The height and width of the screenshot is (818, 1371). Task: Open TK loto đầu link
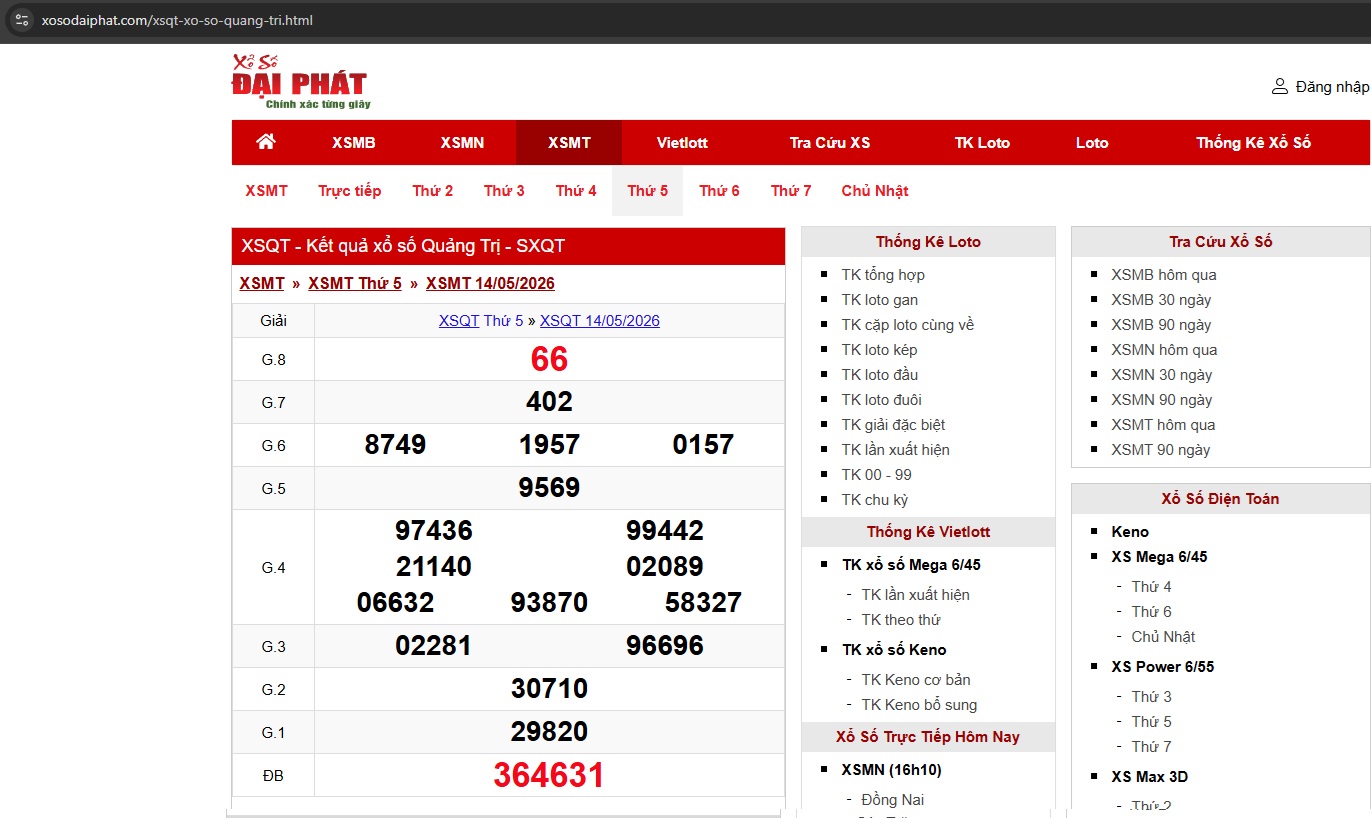coord(880,375)
